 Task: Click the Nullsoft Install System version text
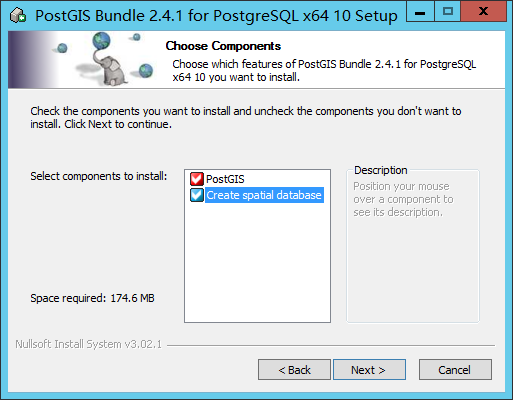click(x=88, y=344)
